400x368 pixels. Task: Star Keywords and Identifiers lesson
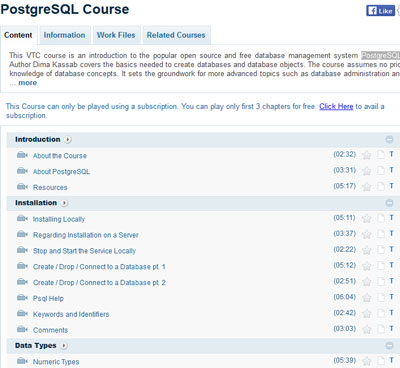pos(367,314)
